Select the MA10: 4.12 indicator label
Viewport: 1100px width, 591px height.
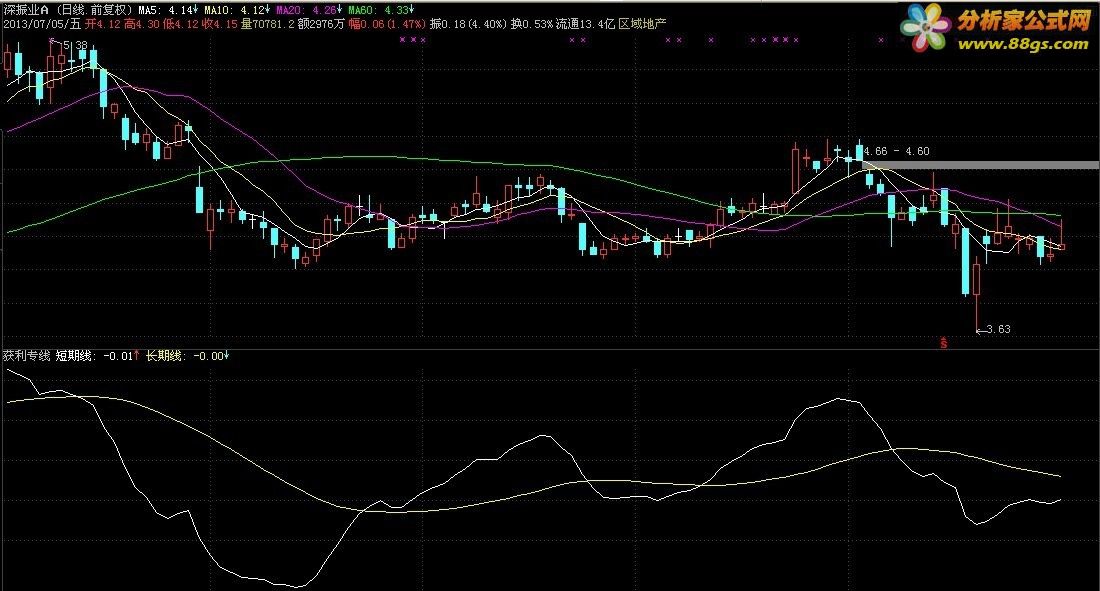click(x=238, y=10)
